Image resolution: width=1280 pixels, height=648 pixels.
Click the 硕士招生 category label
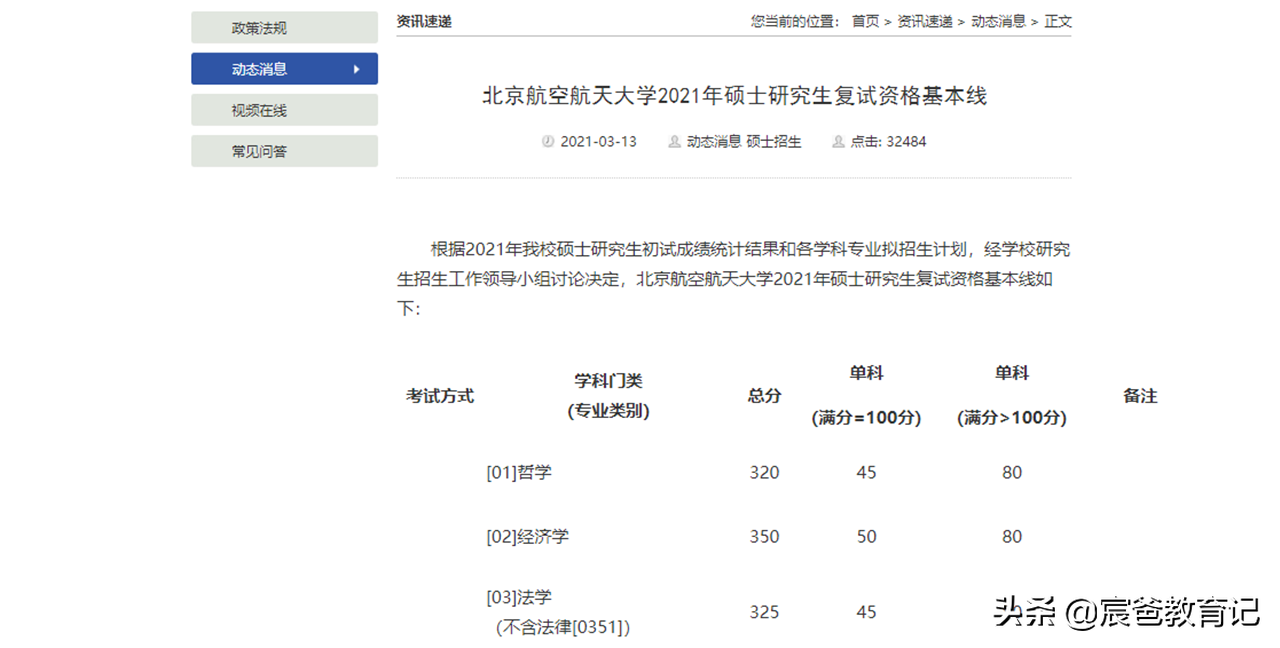click(773, 141)
